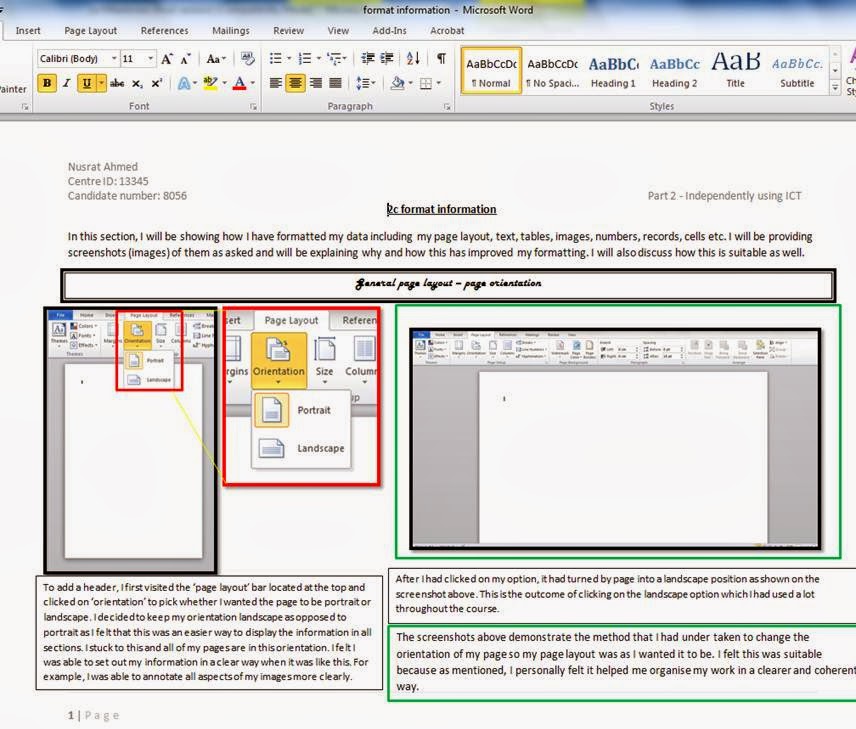Viewport: 856px width, 729px height.
Task: Increase the paragraph indent
Action: point(386,58)
